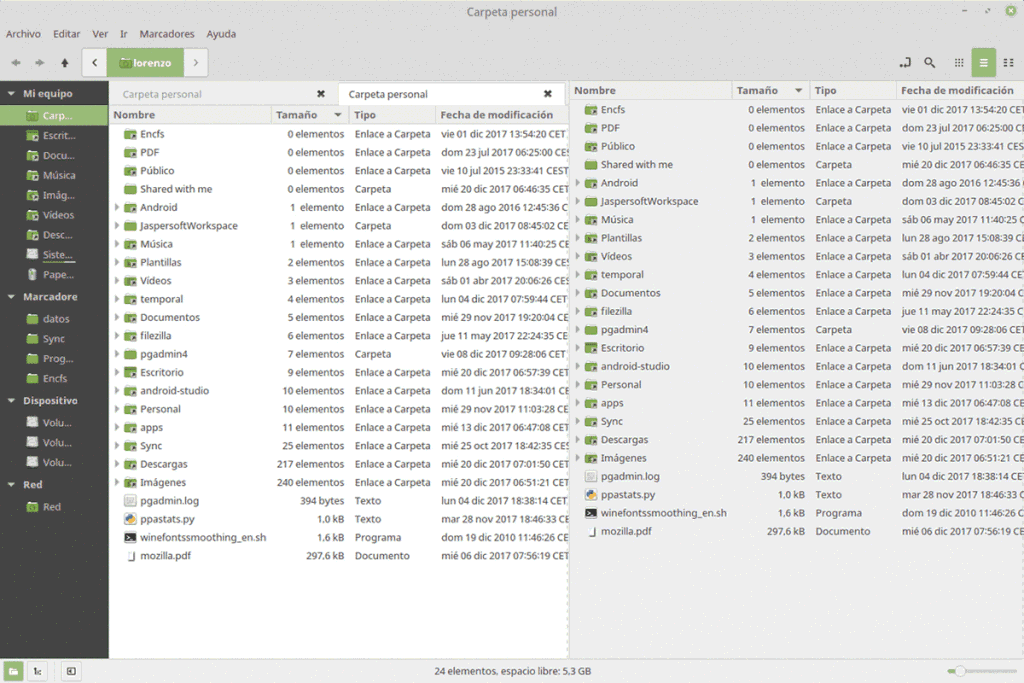Activate the places sidebar view

pos(13,671)
